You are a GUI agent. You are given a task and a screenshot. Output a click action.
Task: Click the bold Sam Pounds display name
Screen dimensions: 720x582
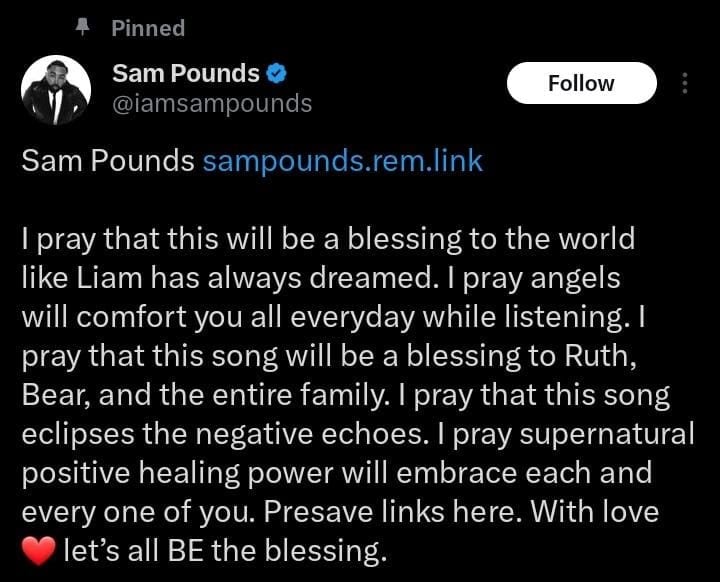coord(186,73)
